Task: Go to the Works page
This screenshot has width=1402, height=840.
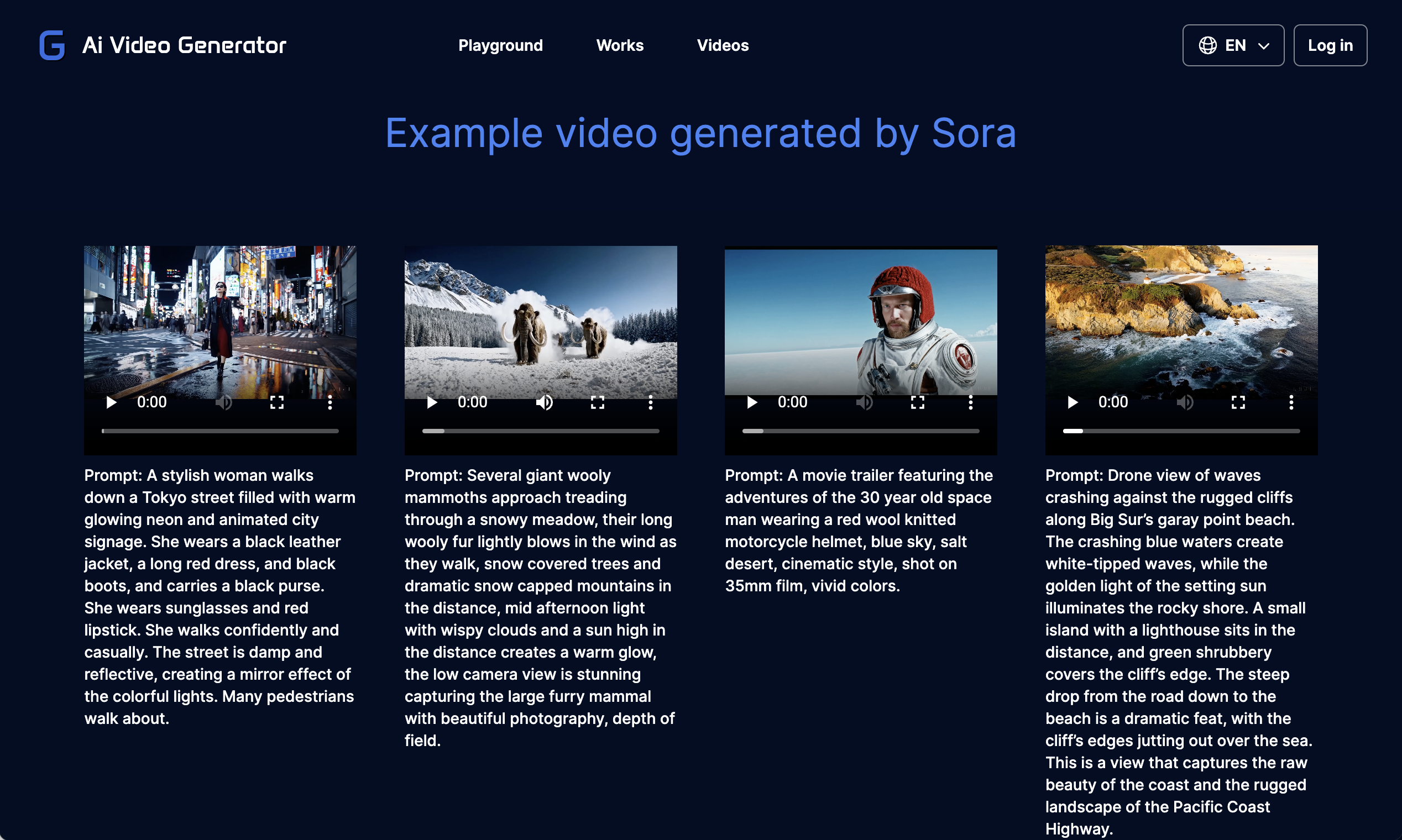Action: (620, 45)
